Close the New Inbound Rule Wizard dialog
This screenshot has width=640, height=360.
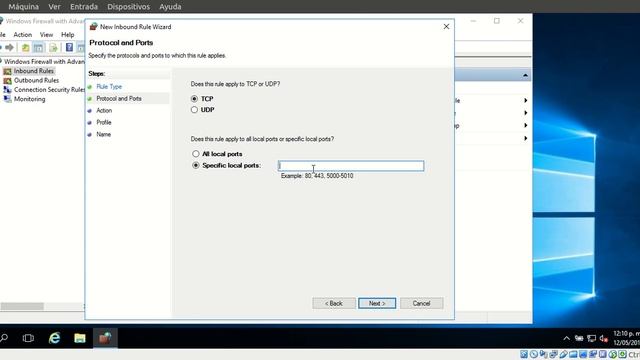[446, 27]
